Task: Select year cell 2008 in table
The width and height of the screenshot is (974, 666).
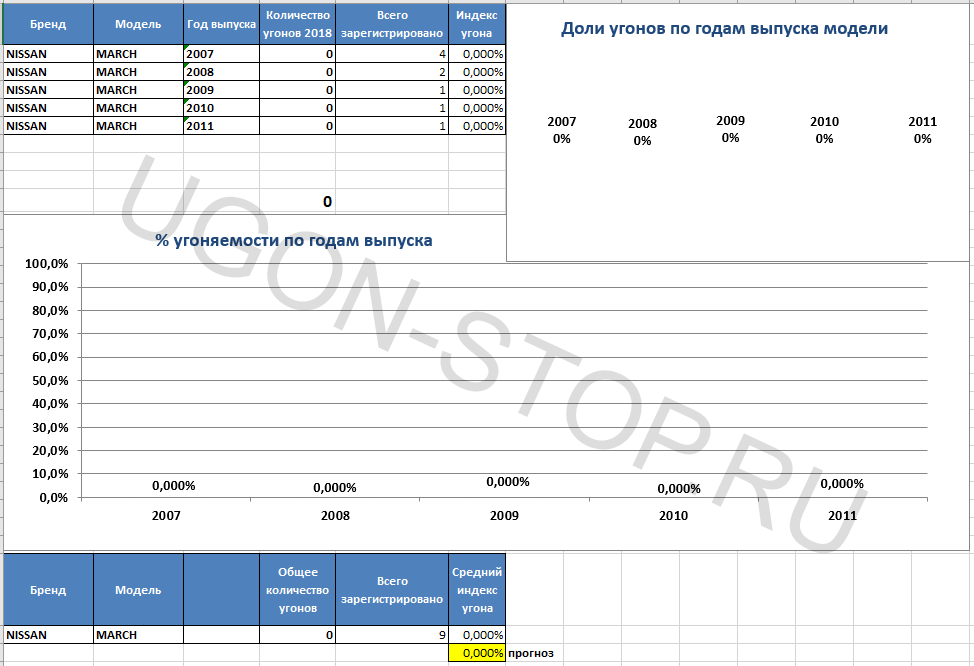Action: [221, 72]
